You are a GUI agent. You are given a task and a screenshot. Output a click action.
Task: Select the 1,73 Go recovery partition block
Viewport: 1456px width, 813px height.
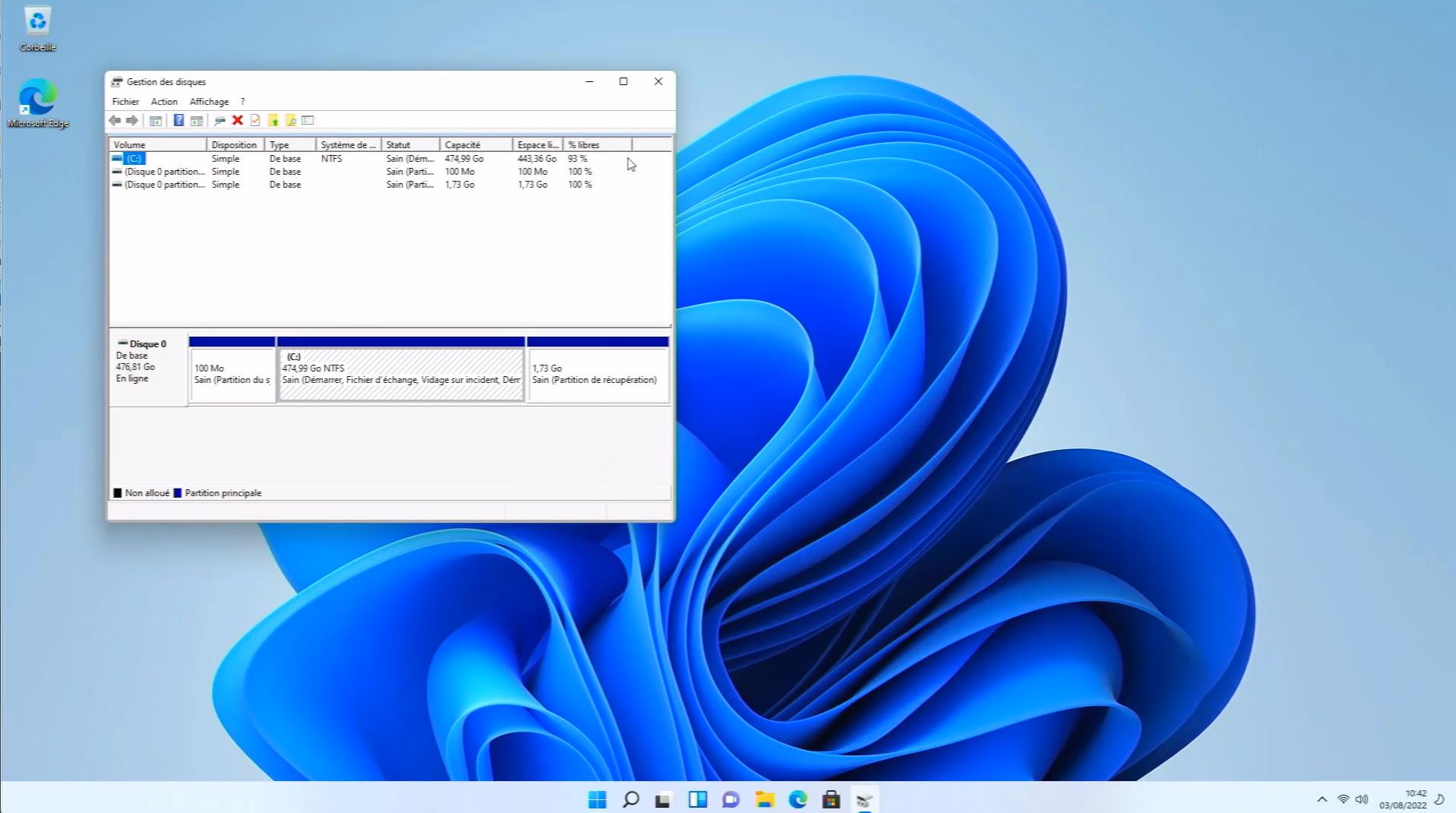[598, 369]
